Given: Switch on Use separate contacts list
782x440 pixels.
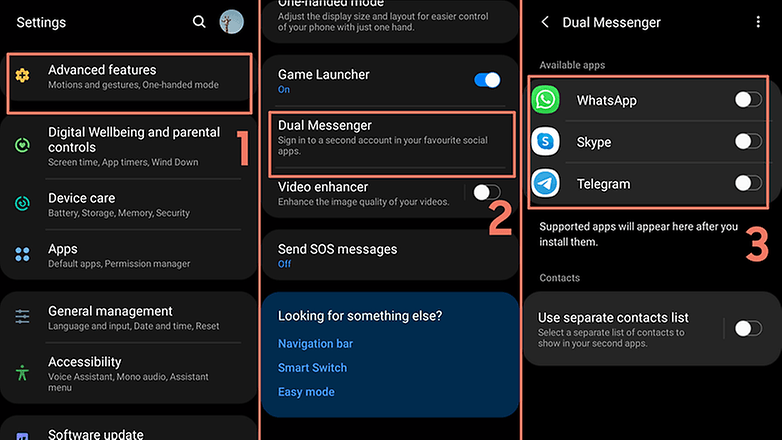Looking at the screenshot, I should [748, 328].
